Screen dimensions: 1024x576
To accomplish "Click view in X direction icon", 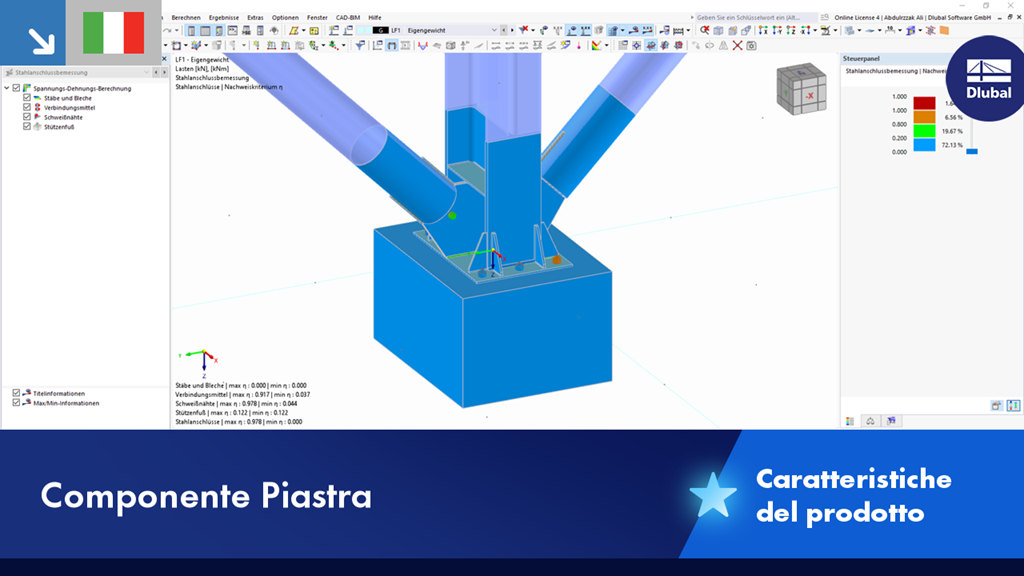I will [x=763, y=30].
